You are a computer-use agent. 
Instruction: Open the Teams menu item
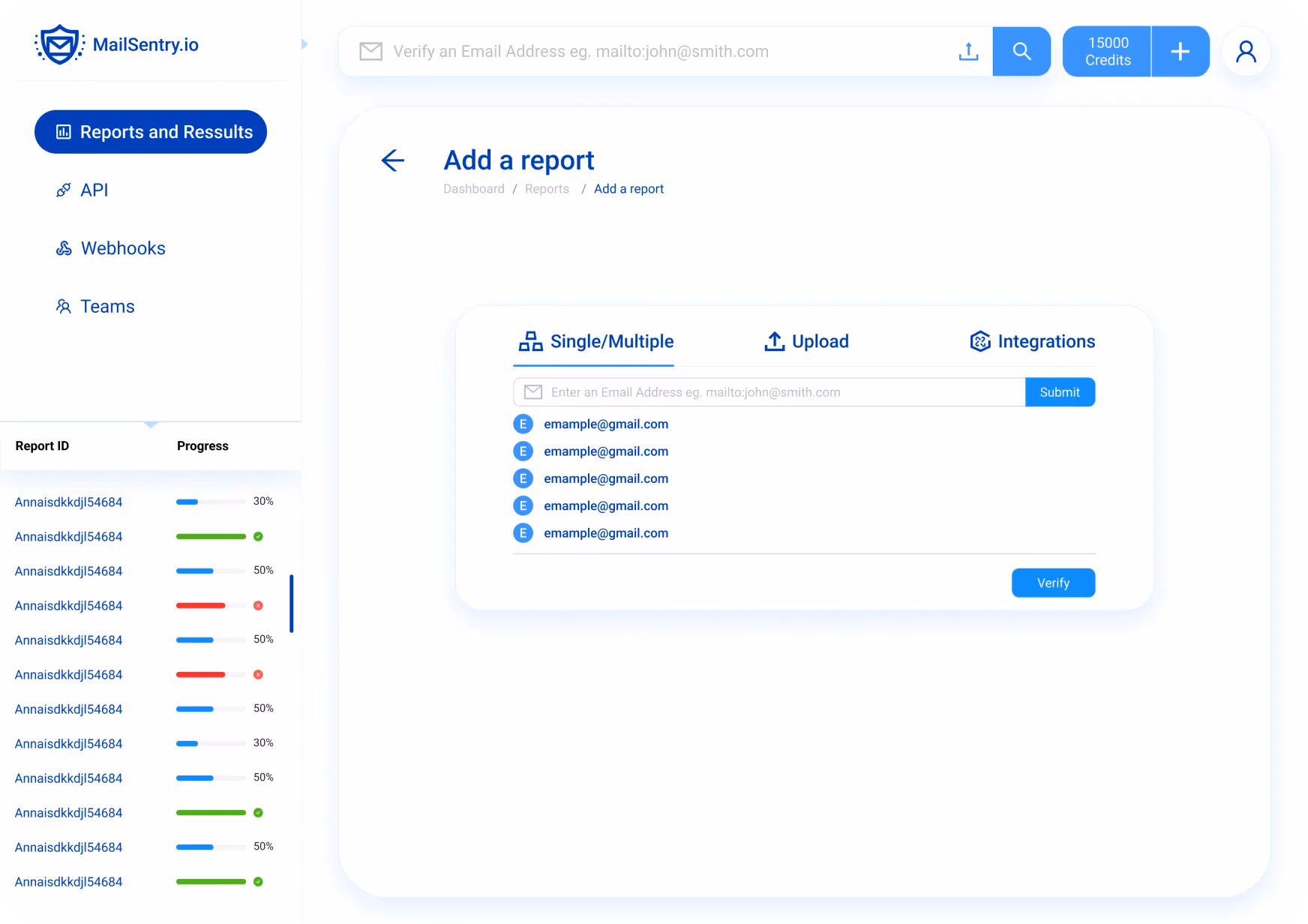(95, 306)
